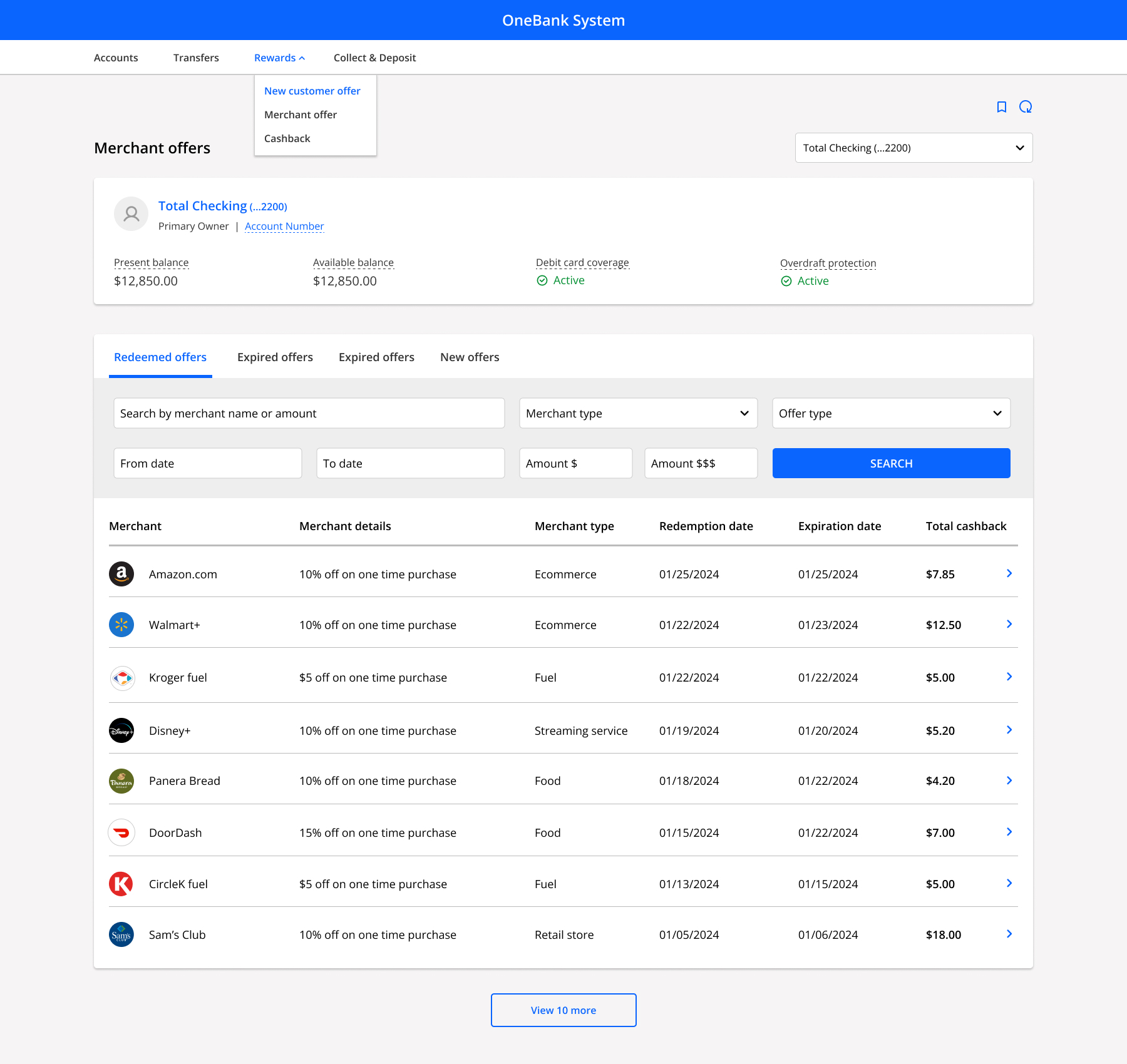Open the Offer type dropdown
1127x1064 pixels.
coord(891,413)
